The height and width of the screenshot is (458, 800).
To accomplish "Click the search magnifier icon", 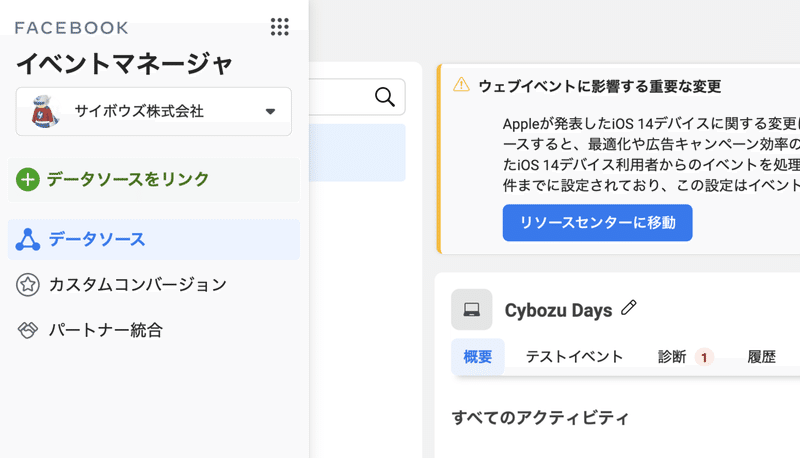I will coord(385,96).
